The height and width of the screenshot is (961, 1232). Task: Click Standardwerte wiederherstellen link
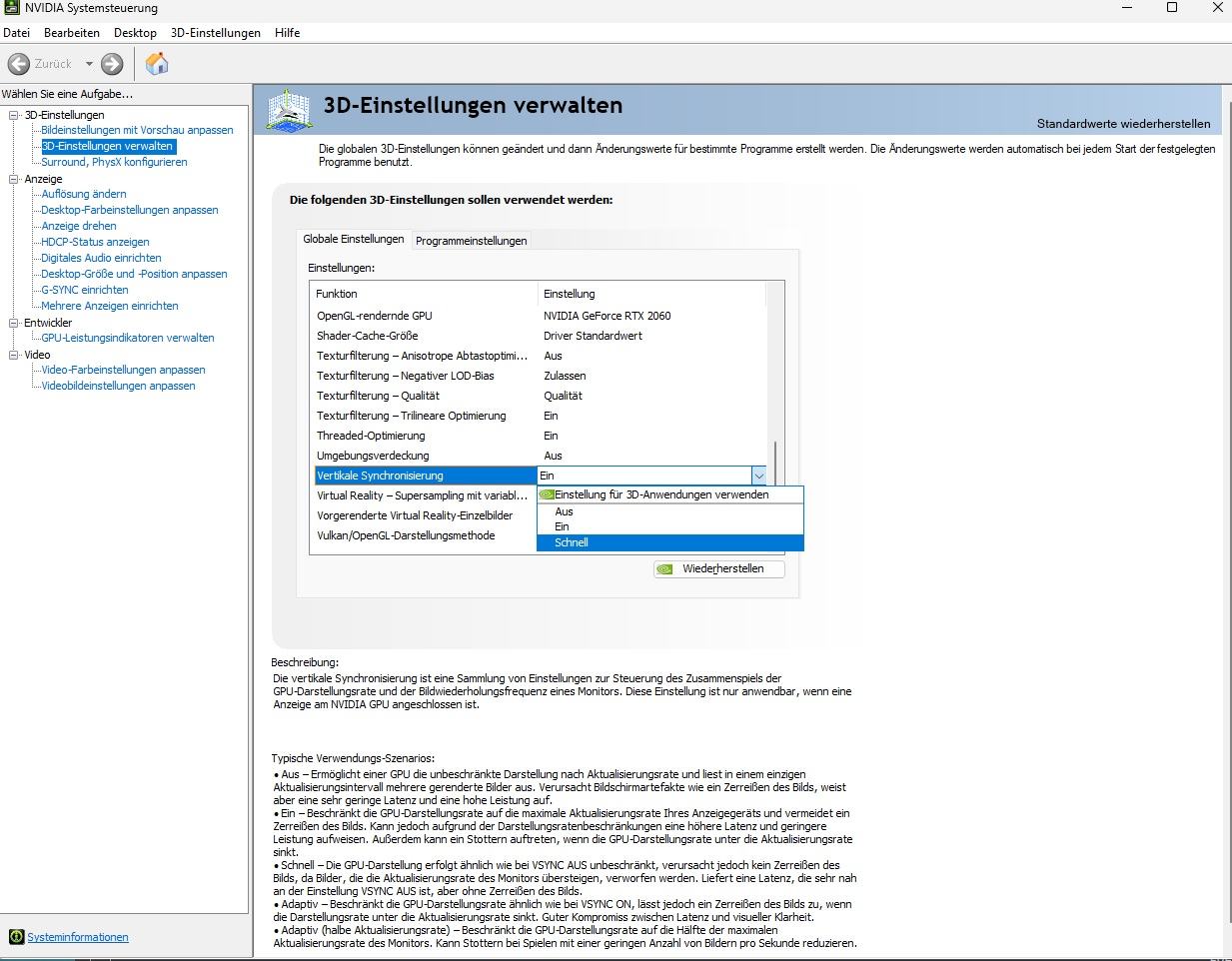pos(1123,124)
